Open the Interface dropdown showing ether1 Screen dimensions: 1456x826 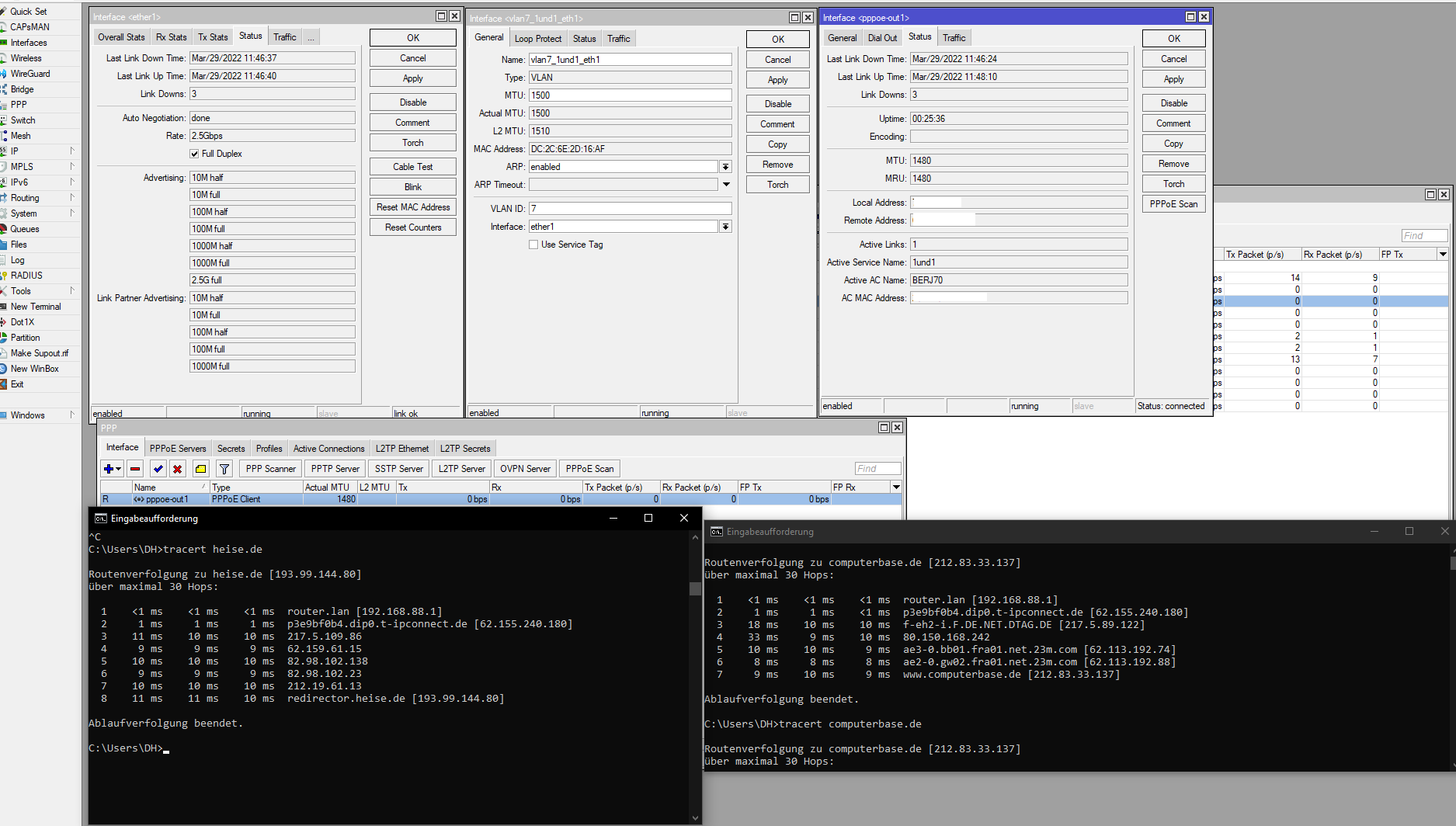click(725, 227)
